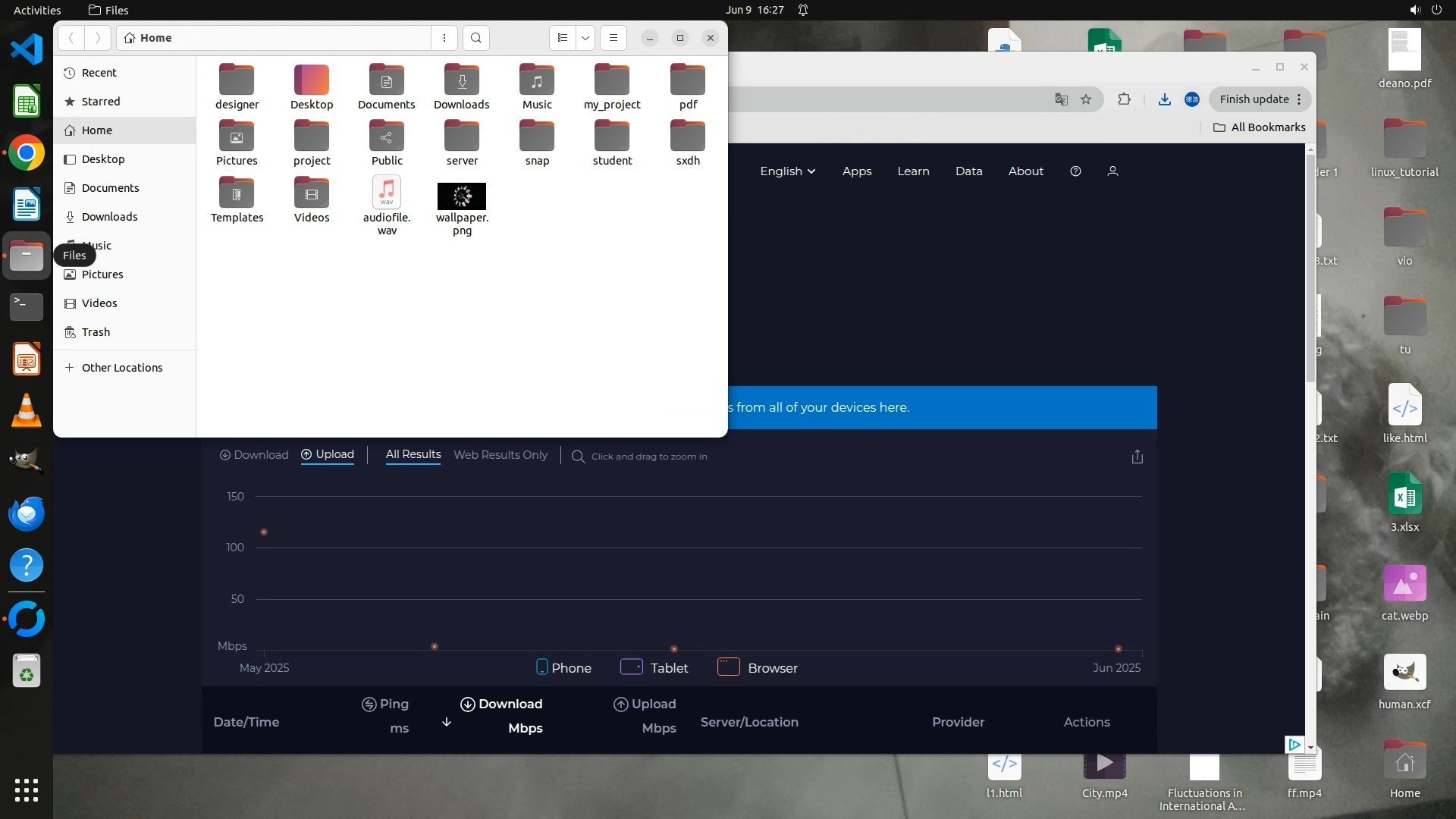Open the Files hamburger menu
This screenshot has height=819, width=1456.
pyautogui.click(x=613, y=38)
